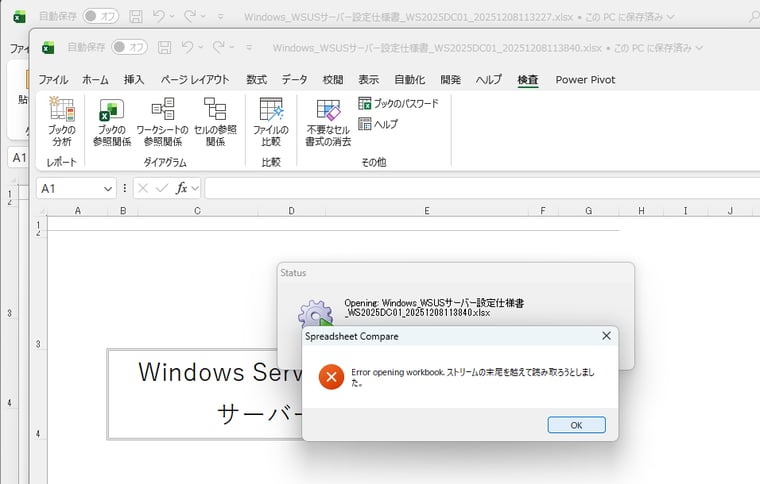The height and width of the screenshot is (484, 760).
Task: Switch to Data (データ) tab
Action: coord(295,79)
